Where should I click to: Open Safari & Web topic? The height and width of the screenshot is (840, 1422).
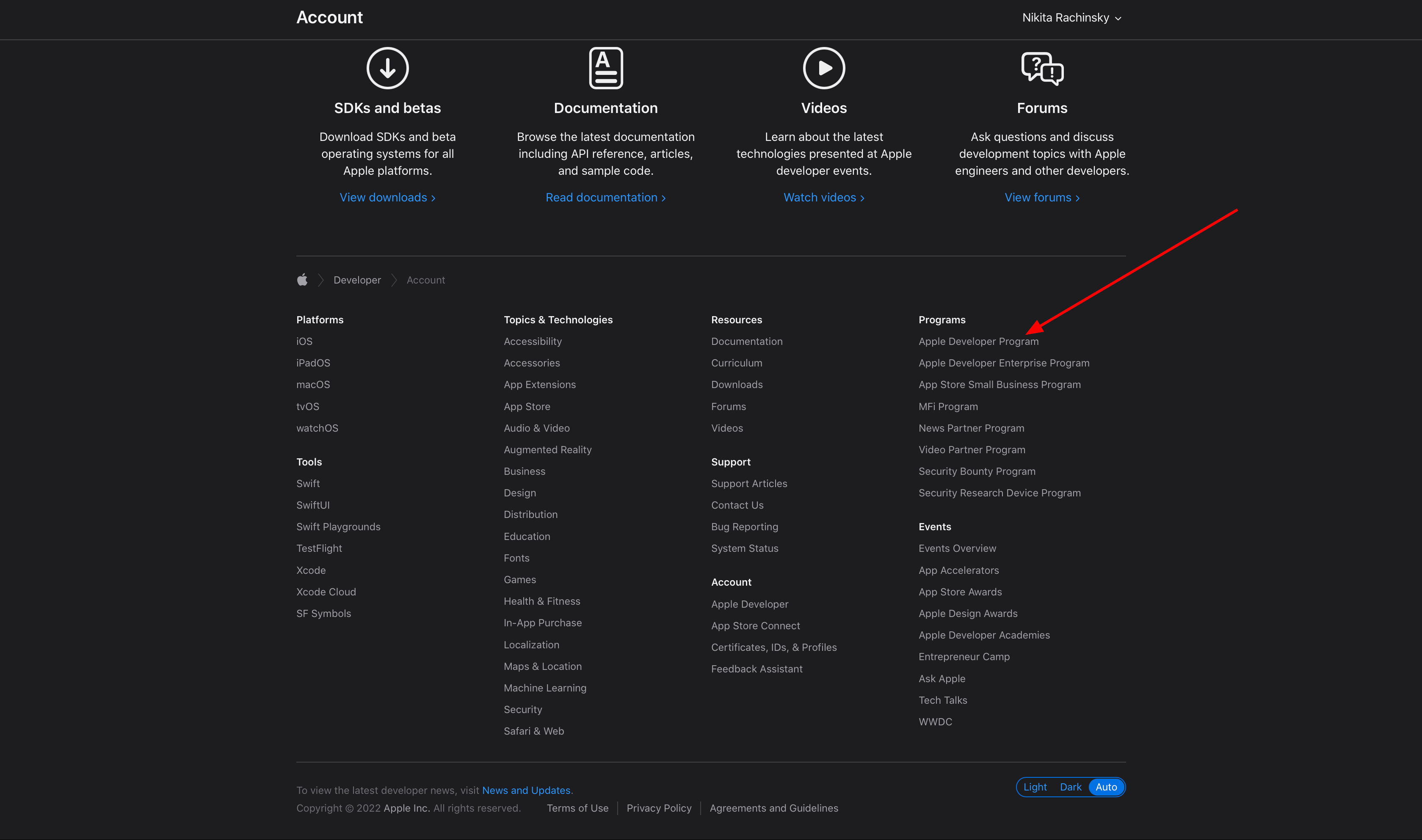coord(534,731)
